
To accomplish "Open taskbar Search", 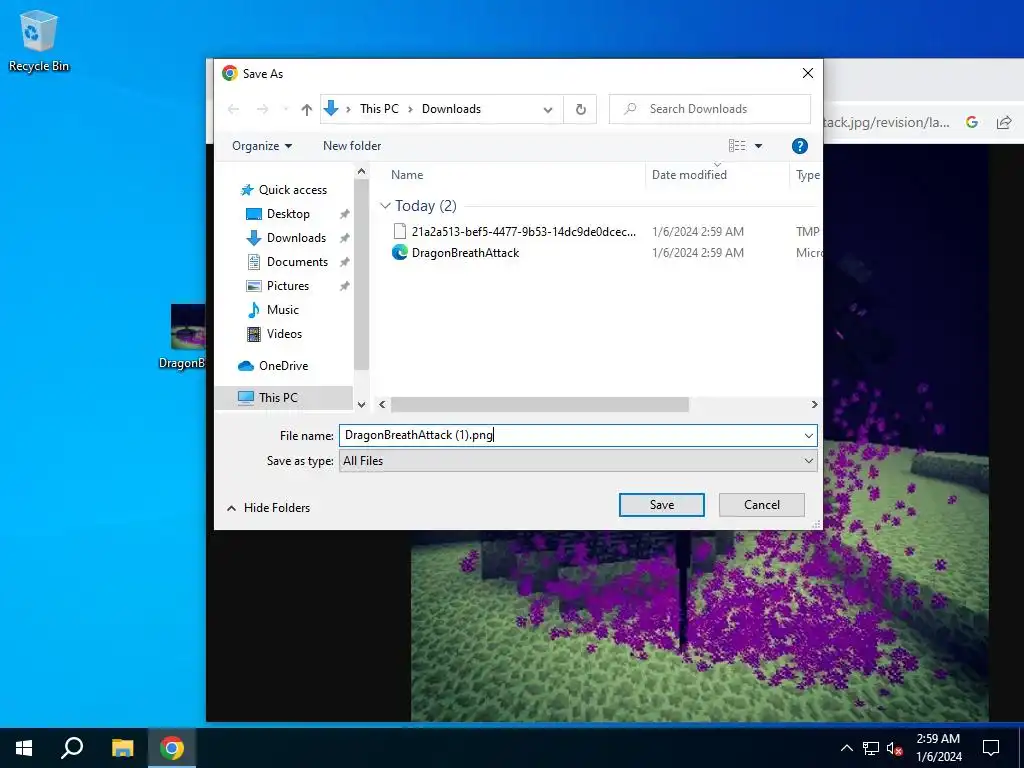I will pyautogui.click(x=72, y=748).
